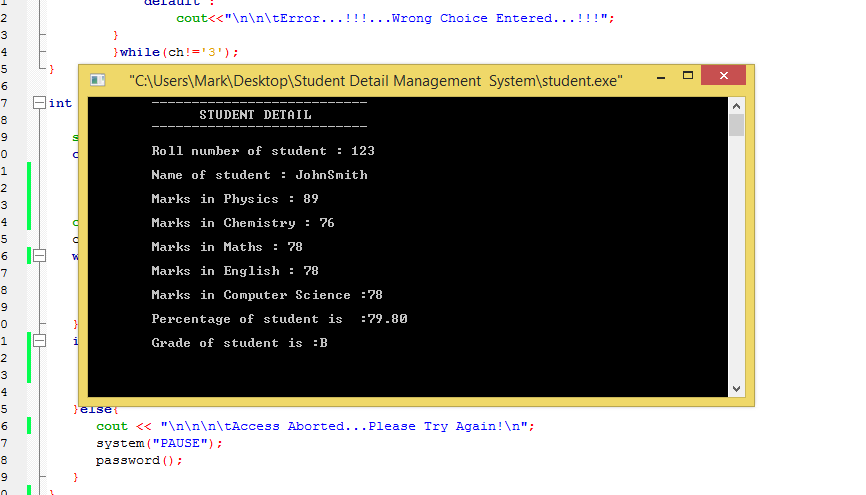Click the 'Wrong Choice Entered' cout line in editor

395,18
